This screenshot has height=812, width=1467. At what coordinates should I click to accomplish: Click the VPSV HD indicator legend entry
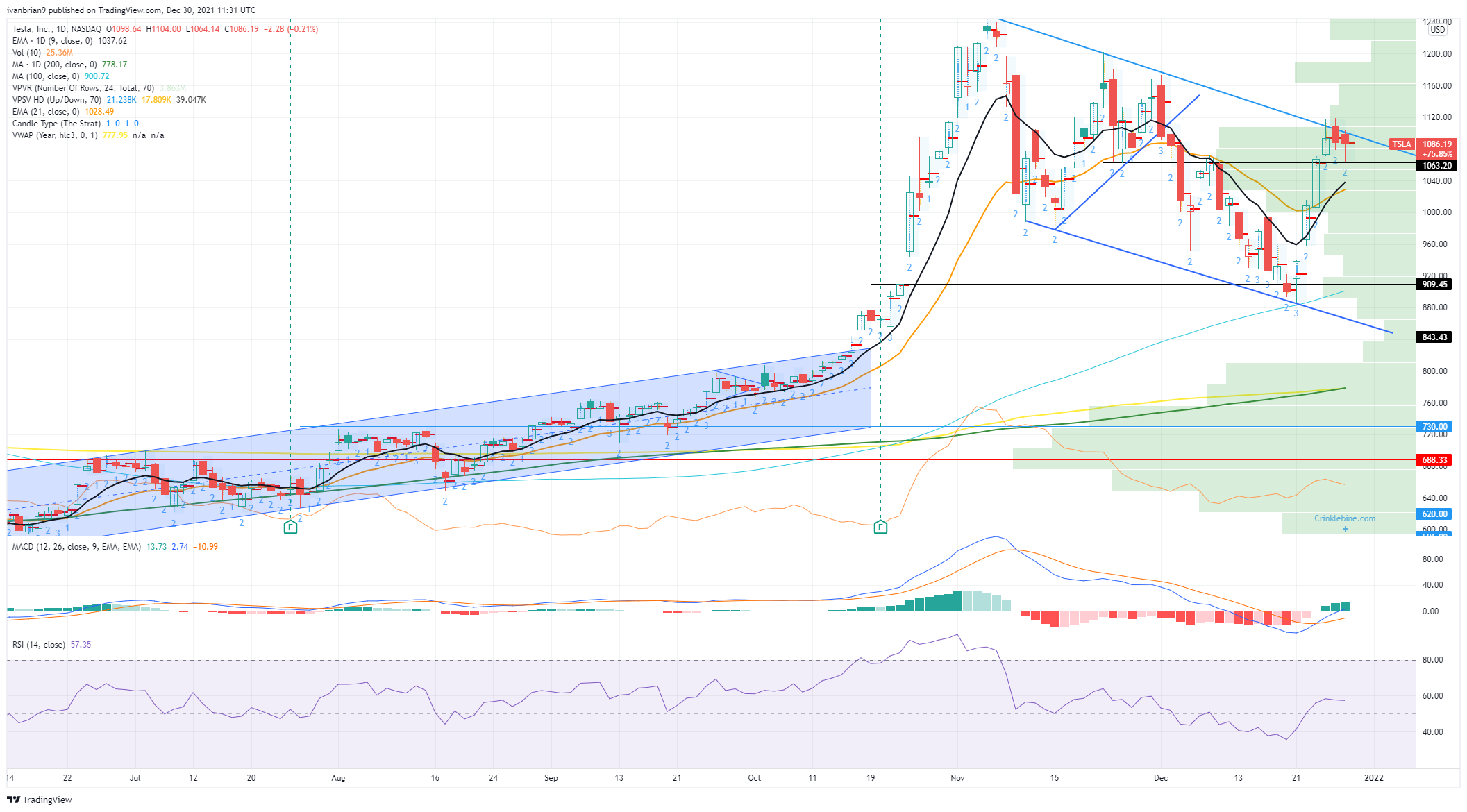click(x=109, y=100)
